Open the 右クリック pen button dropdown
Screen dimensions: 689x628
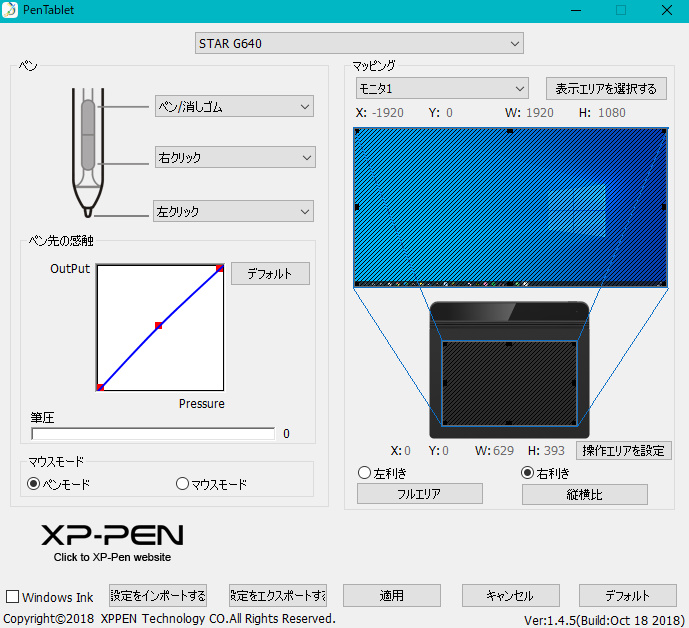click(x=235, y=157)
